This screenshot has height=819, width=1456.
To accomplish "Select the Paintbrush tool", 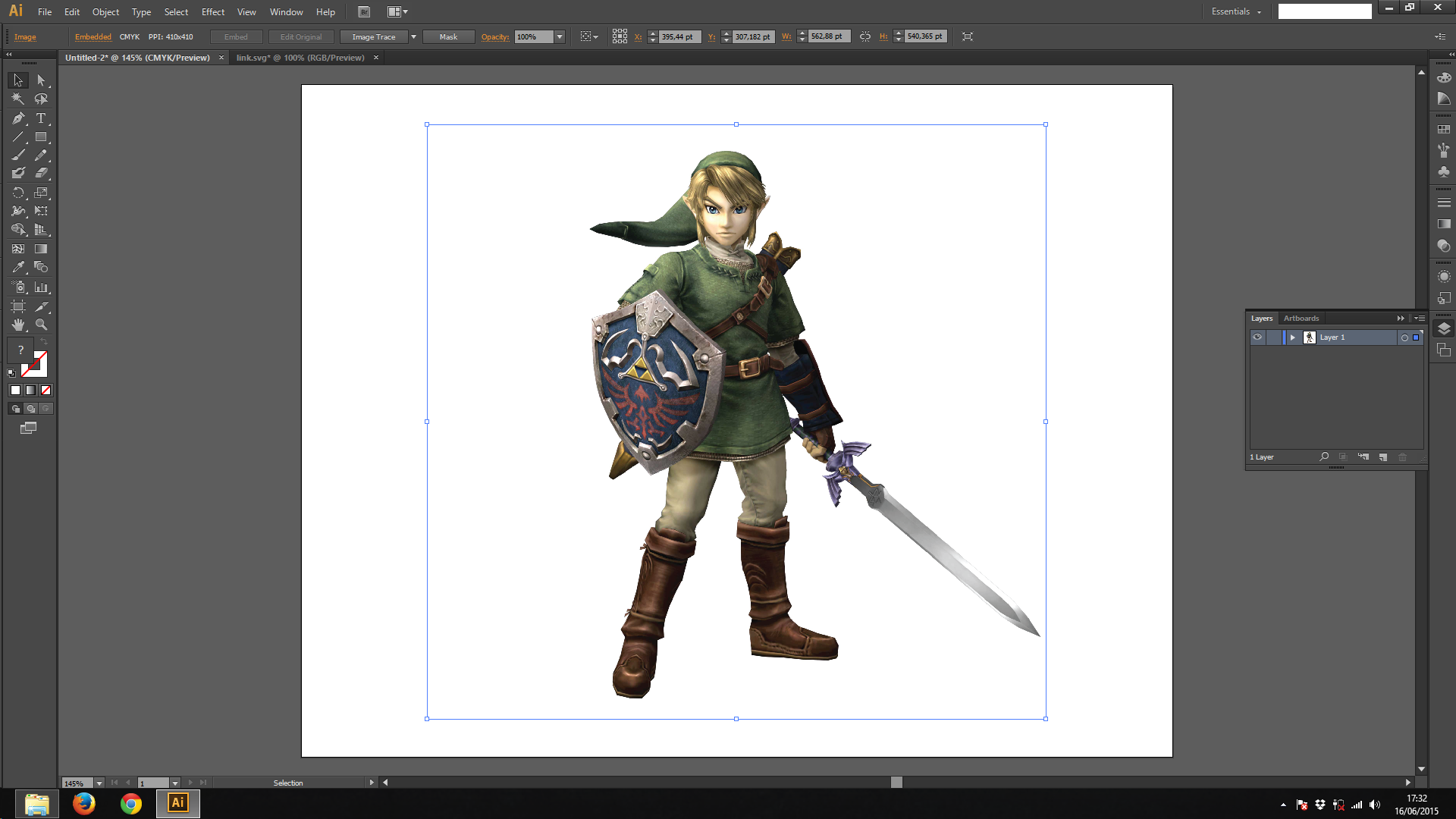I will tap(18, 155).
